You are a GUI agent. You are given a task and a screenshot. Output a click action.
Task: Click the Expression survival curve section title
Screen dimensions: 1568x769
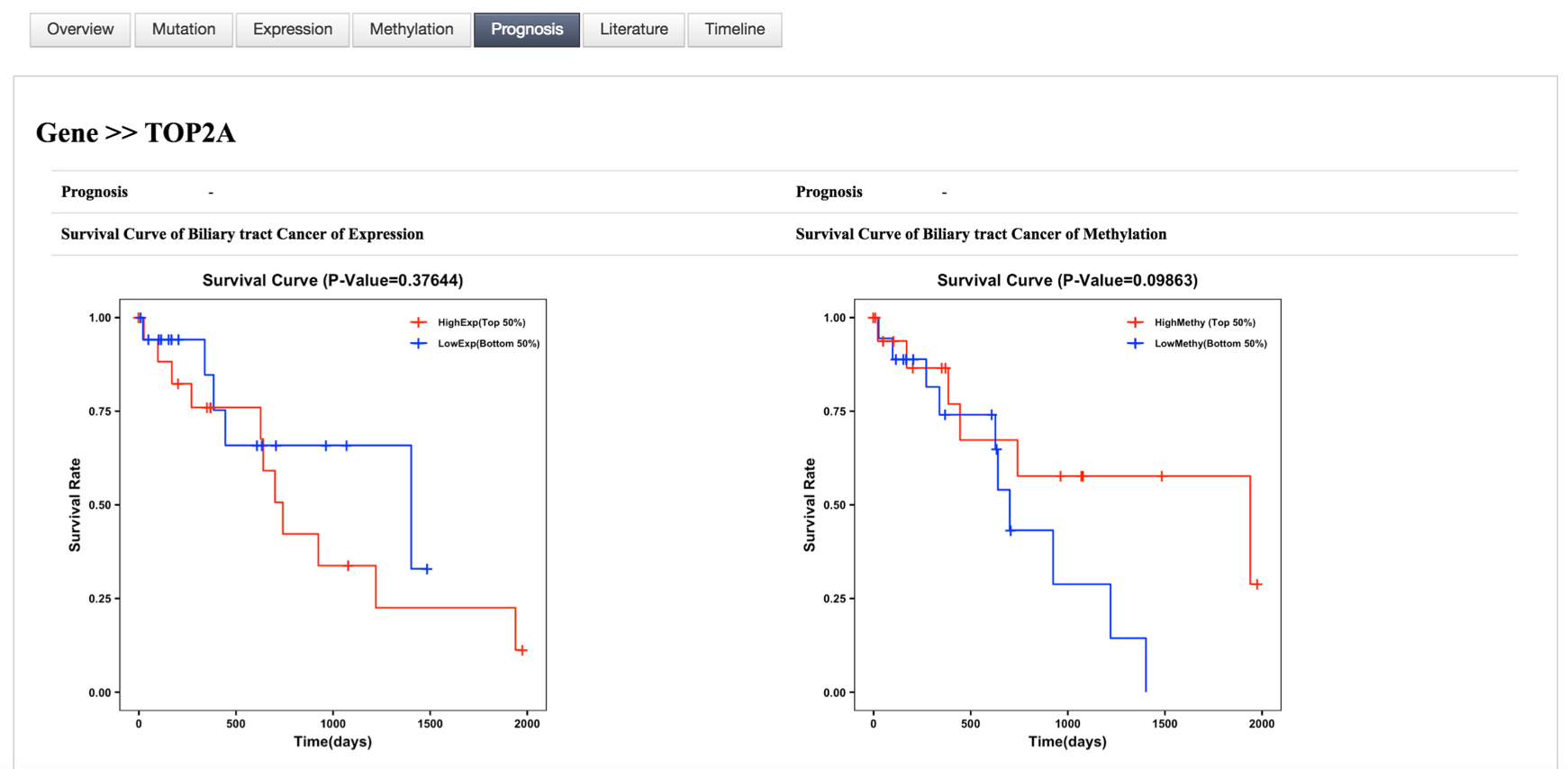click(x=242, y=234)
